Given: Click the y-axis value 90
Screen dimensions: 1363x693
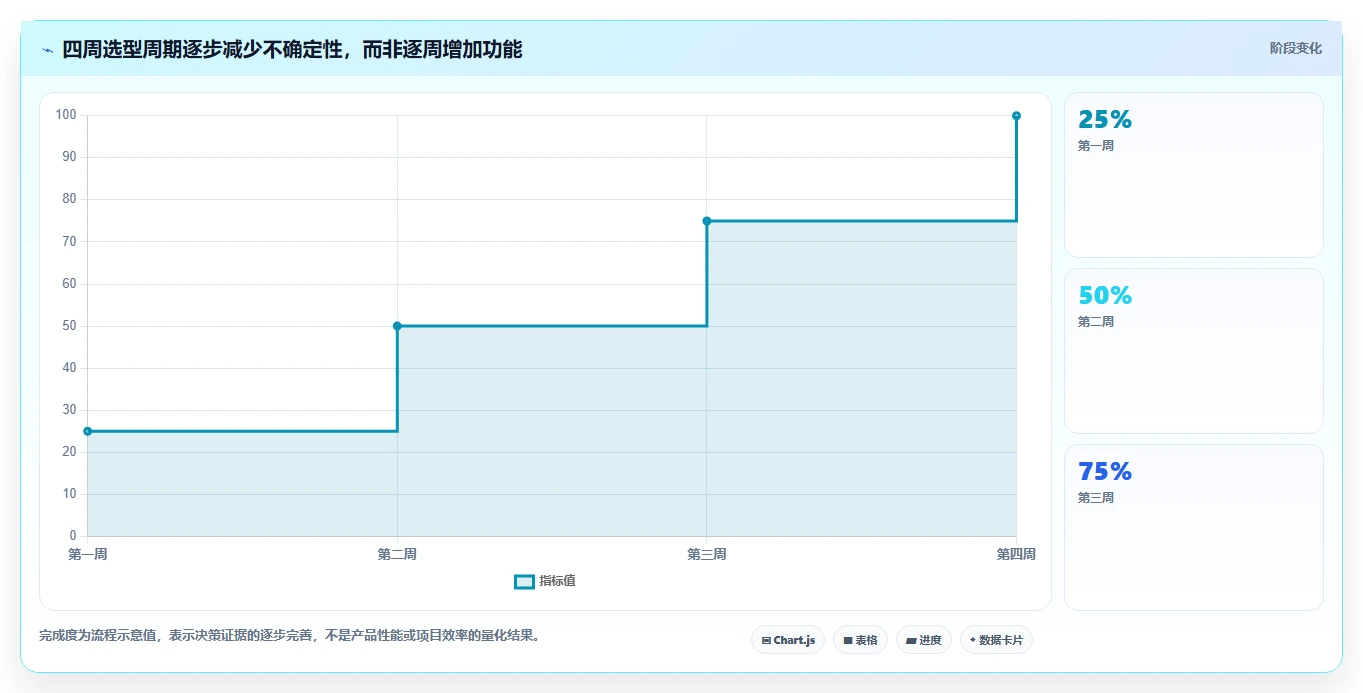Looking at the screenshot, I should [69, 157].
